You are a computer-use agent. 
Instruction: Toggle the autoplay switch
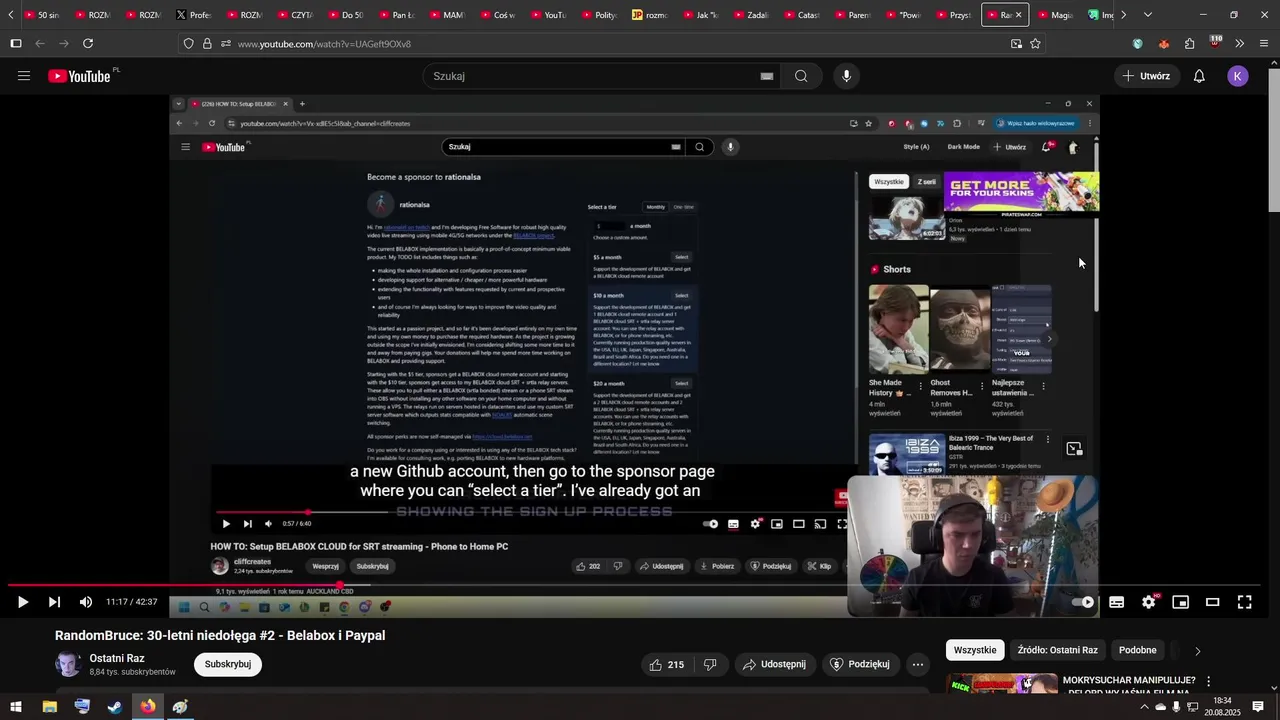[1083, 602]
